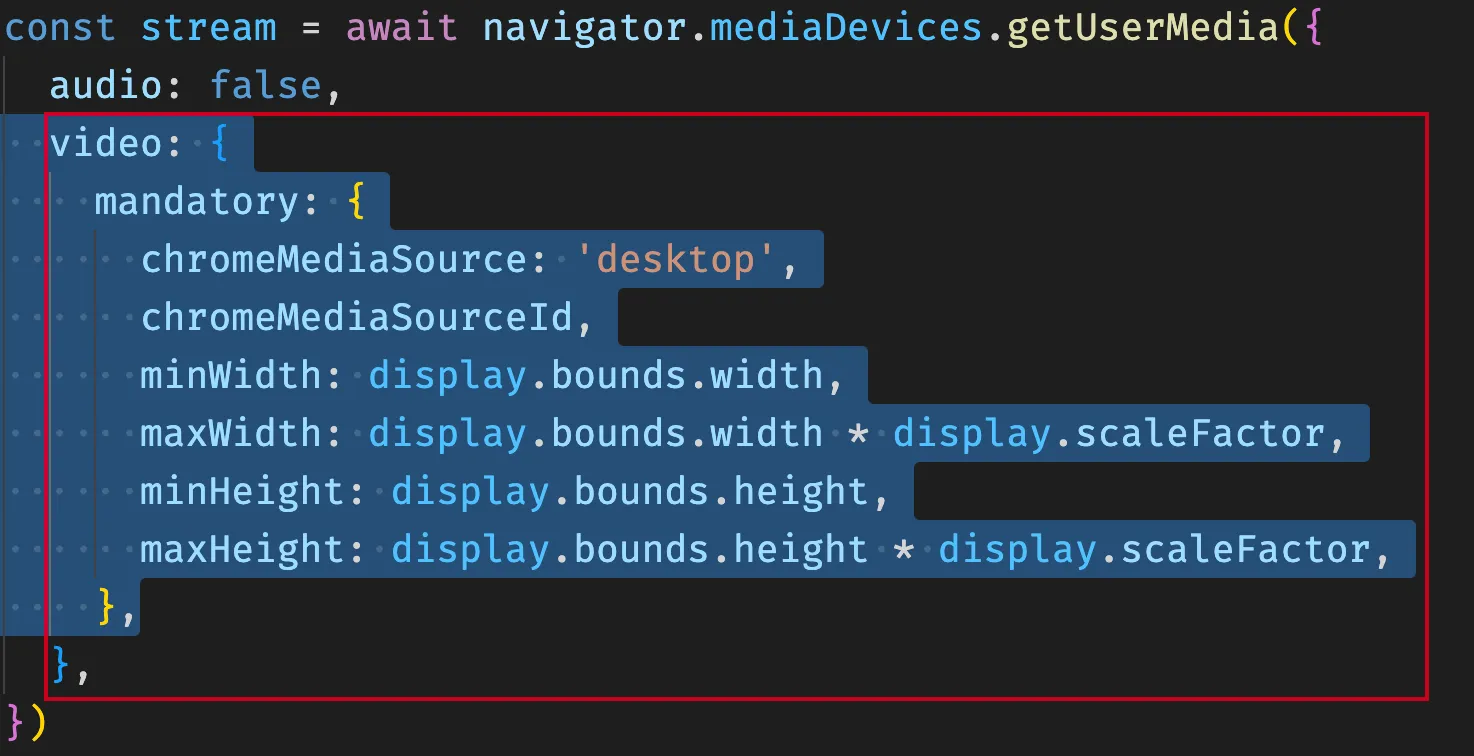Screen dimensions: 1474x756
Task: Click the opening brace after 'video:'
Action: (220, 144)
